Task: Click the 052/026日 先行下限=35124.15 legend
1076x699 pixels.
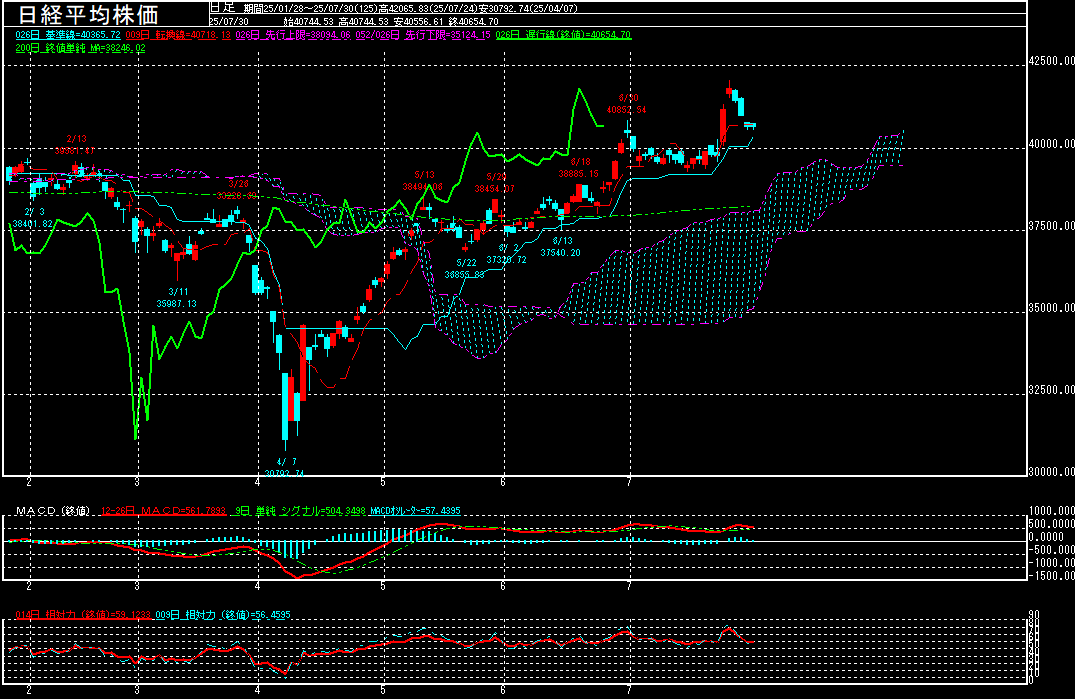Action: pyautogui.click(x=423, y=34)
